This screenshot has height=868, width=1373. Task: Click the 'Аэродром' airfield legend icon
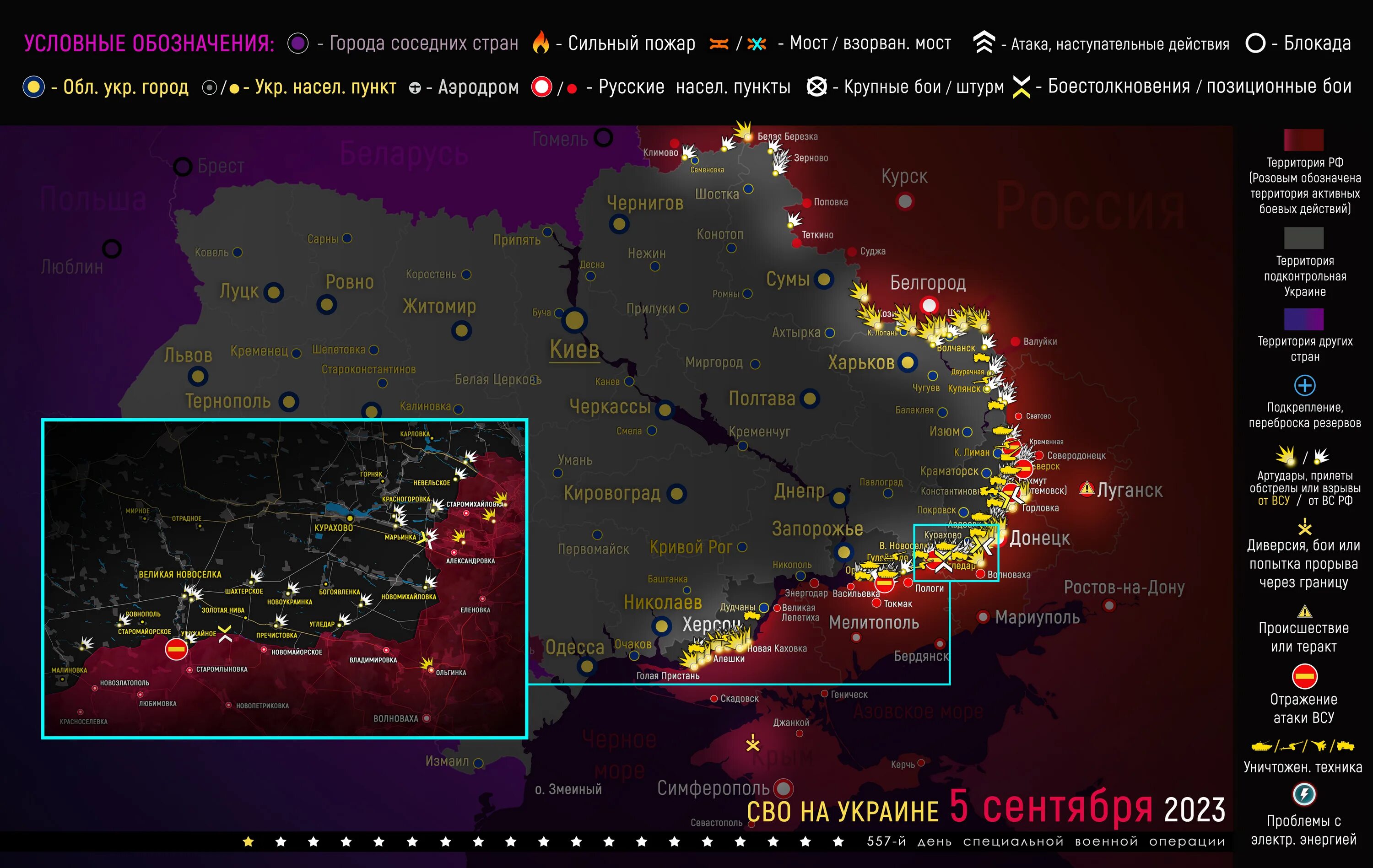pyautogui.click(x=415, y=88)
